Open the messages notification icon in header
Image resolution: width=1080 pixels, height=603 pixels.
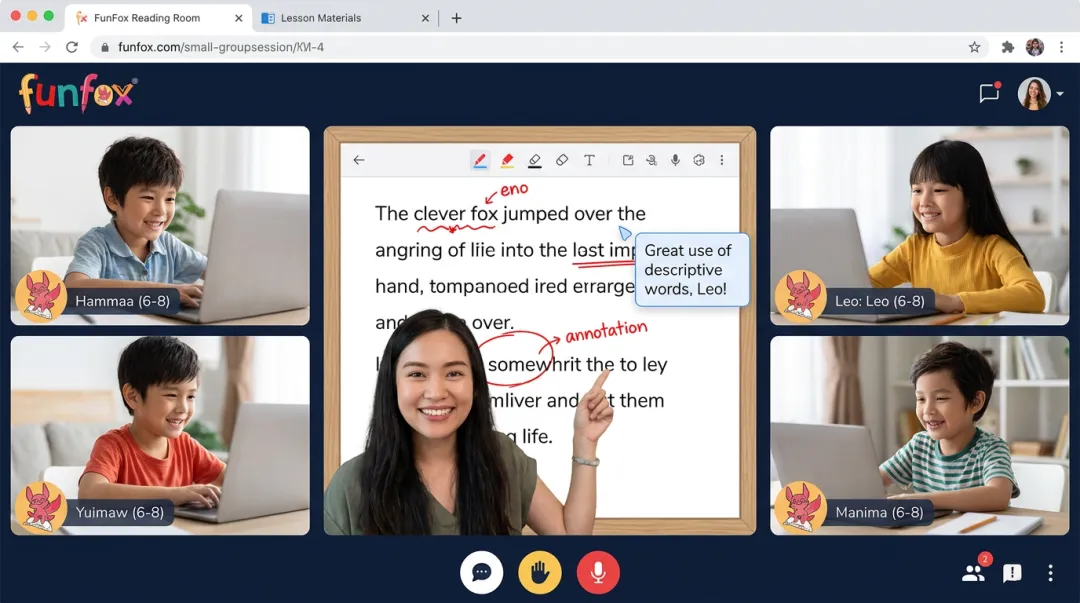(990, 92)
